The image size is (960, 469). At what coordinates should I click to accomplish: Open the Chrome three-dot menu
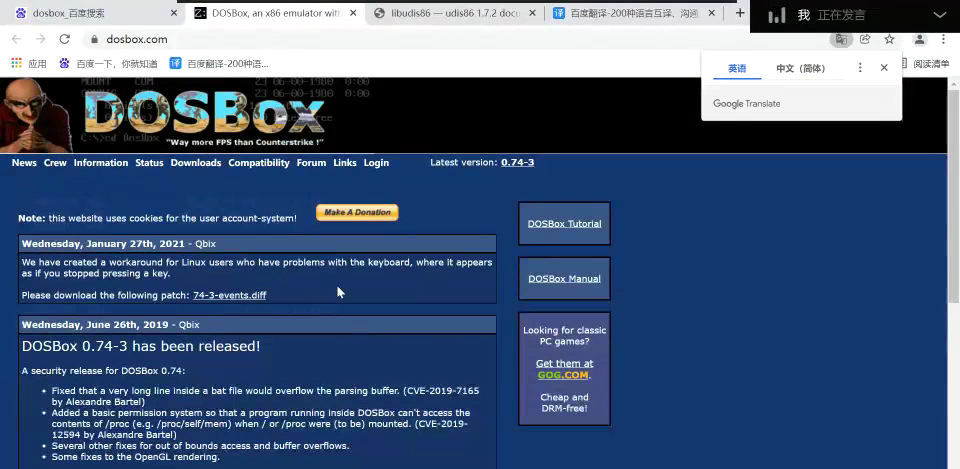(x=943, y=39)
